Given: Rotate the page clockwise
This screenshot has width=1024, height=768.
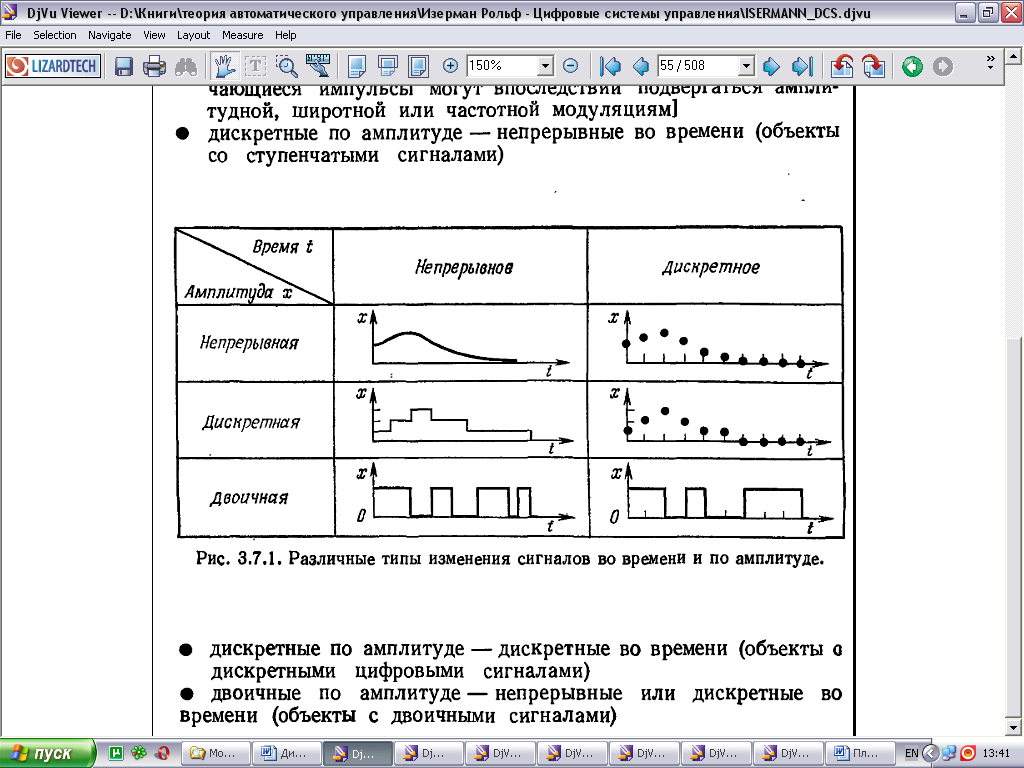Looking at the screenshot, I should click(873, 66).
